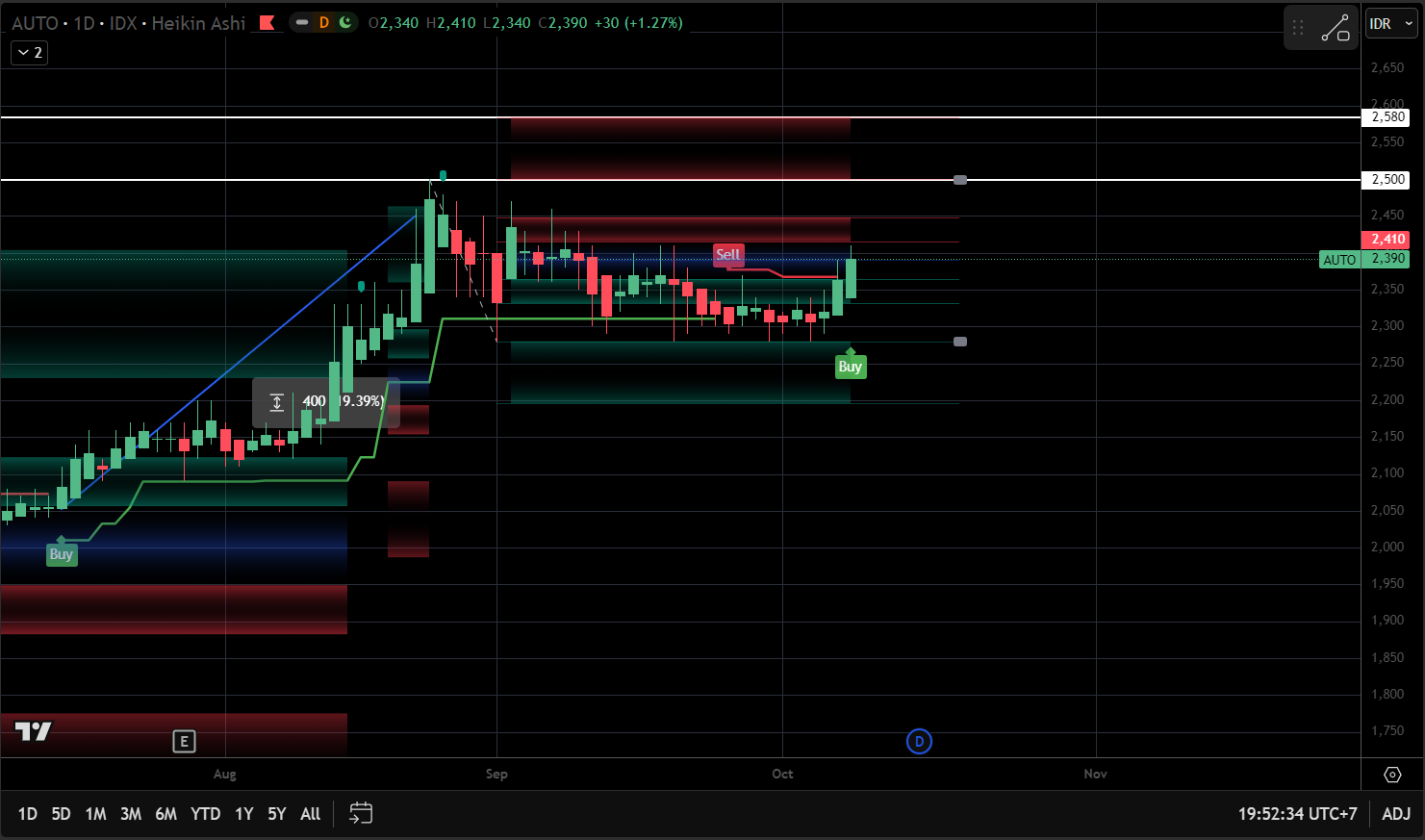Show the All time range

point(310,814)
